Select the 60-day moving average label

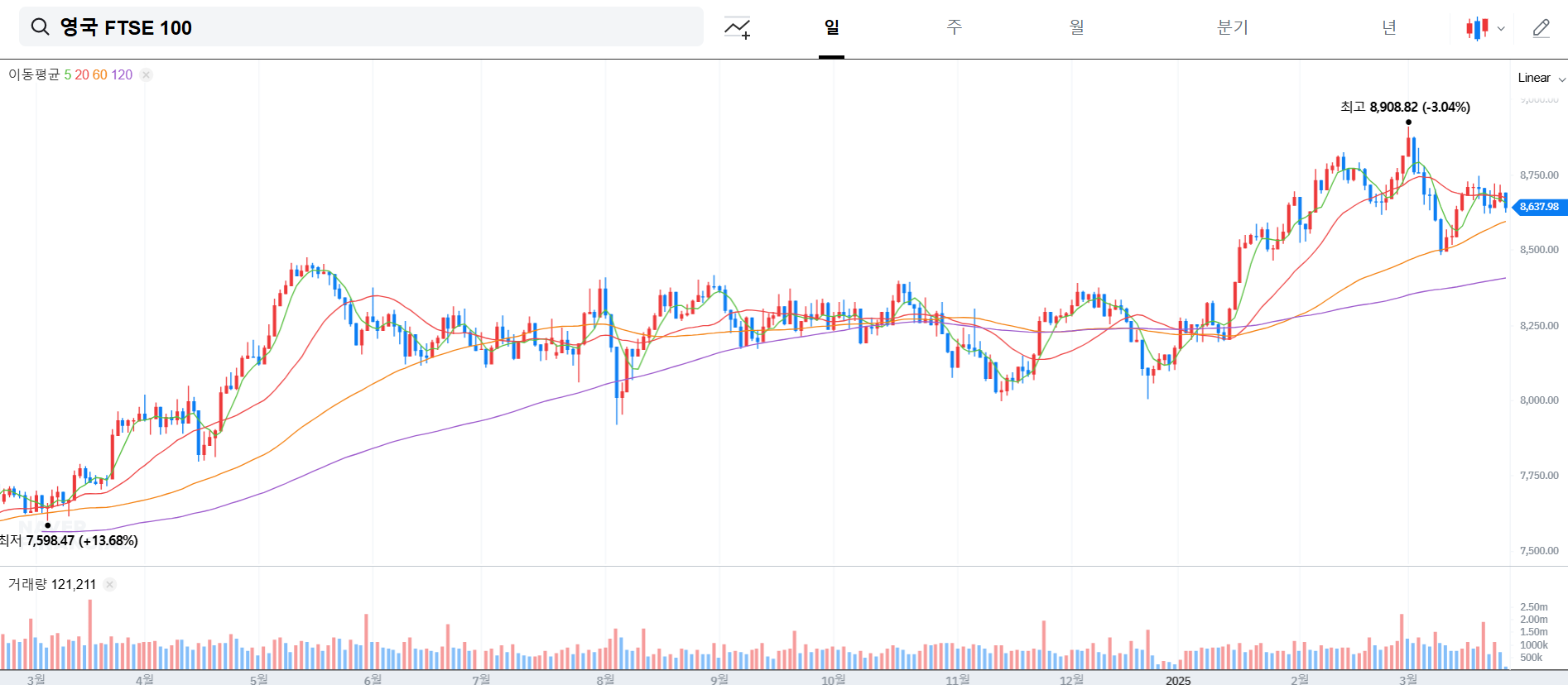tap(100, 74)
